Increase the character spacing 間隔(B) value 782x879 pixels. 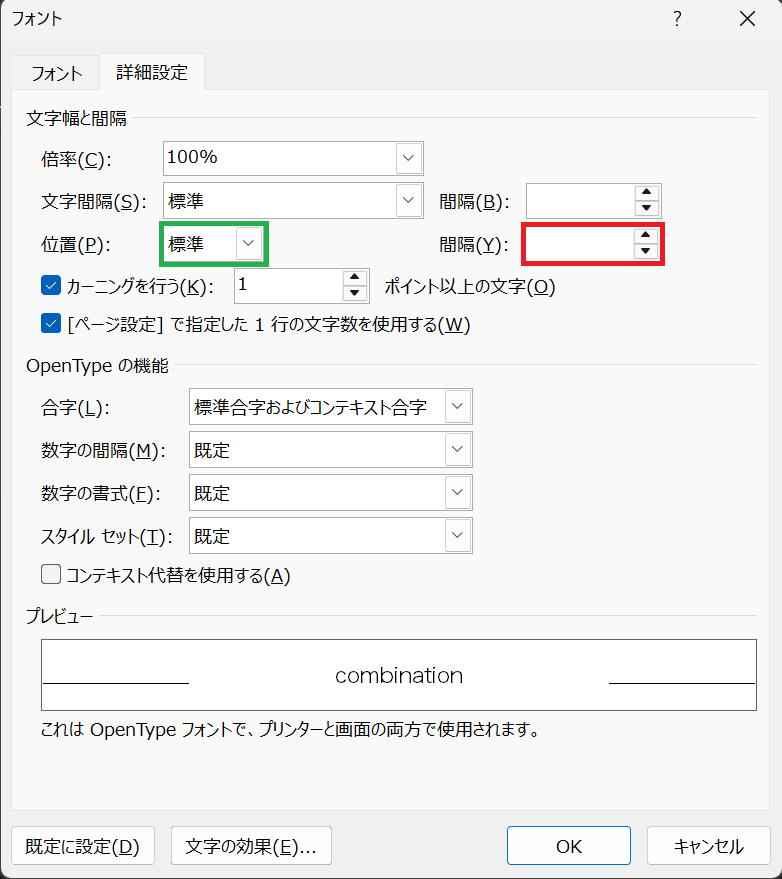(x=648, y=193)
